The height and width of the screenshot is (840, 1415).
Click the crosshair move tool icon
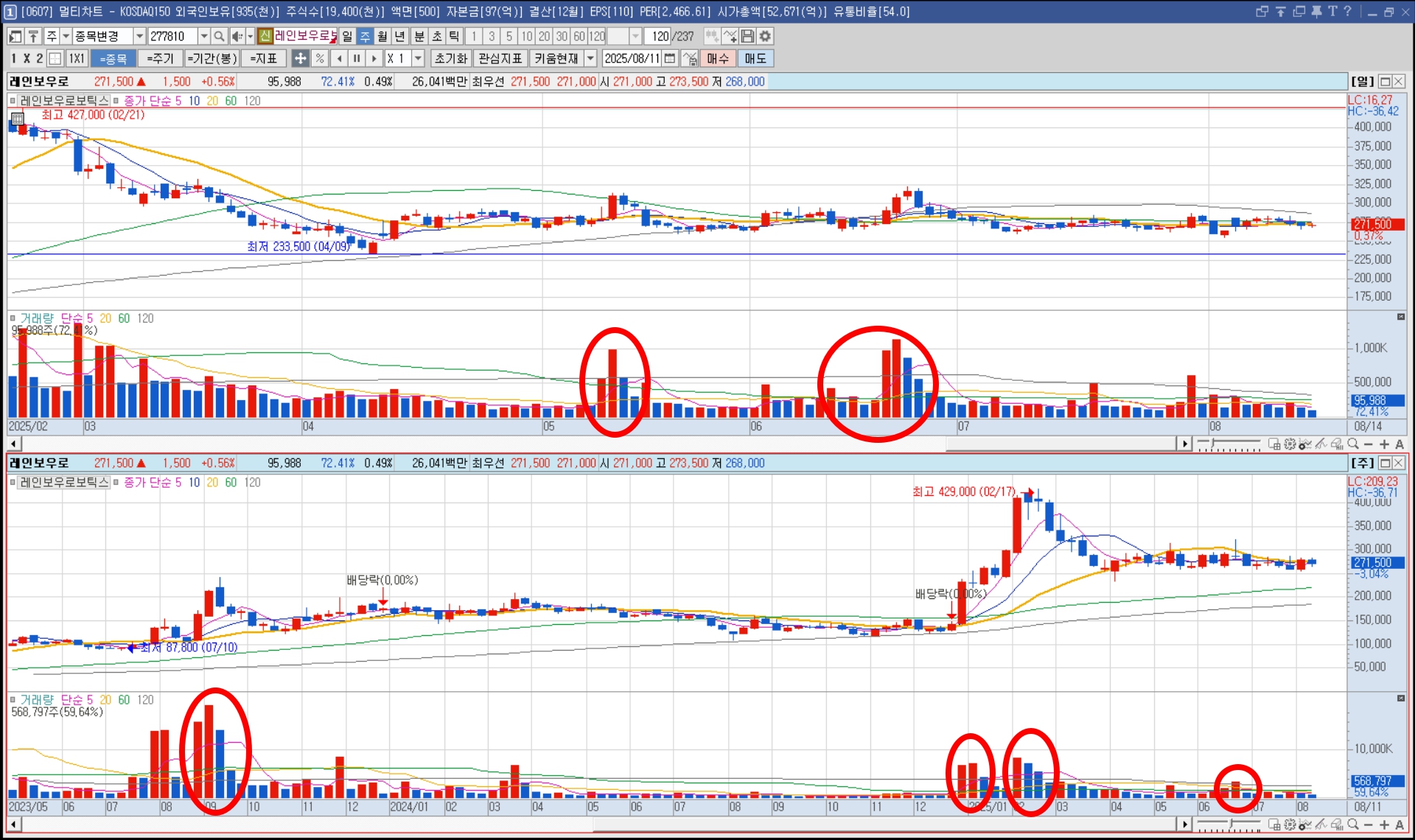tap(300, 58)
